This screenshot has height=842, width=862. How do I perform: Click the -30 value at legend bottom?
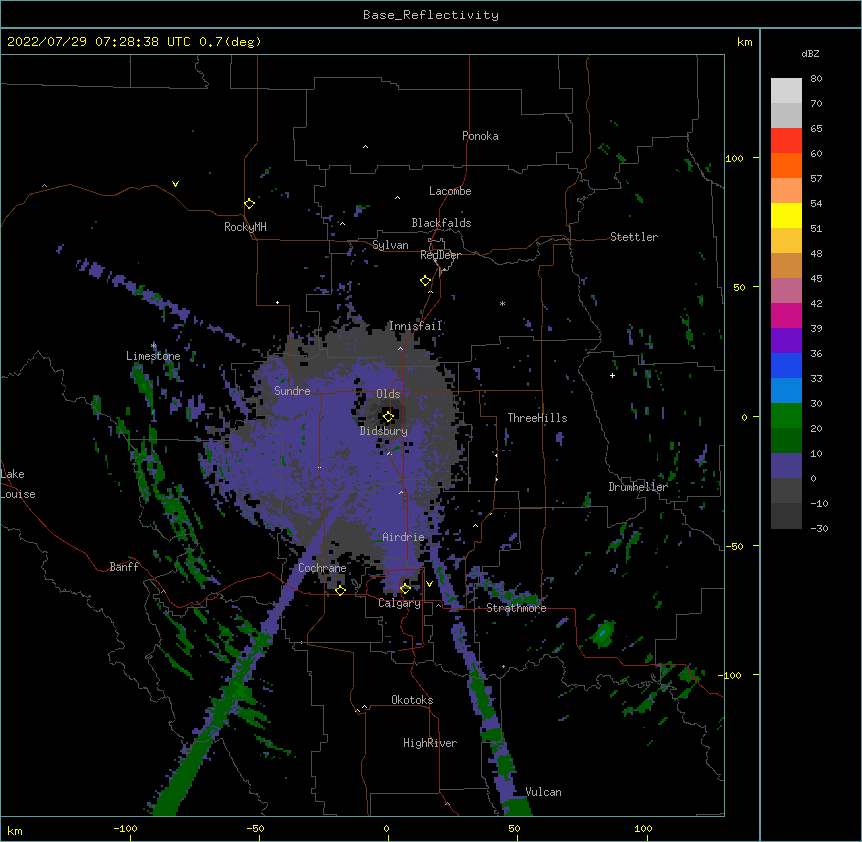click(819, 529)
